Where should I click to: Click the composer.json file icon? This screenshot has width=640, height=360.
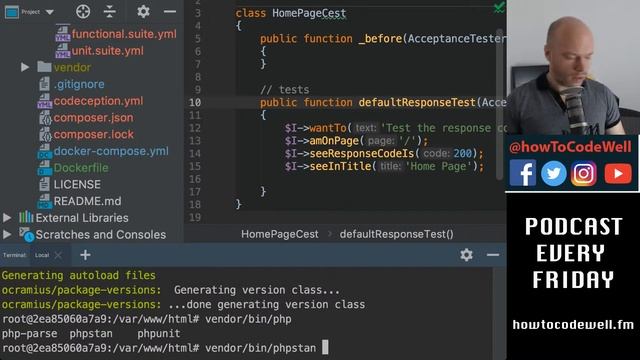coord(44,118)
